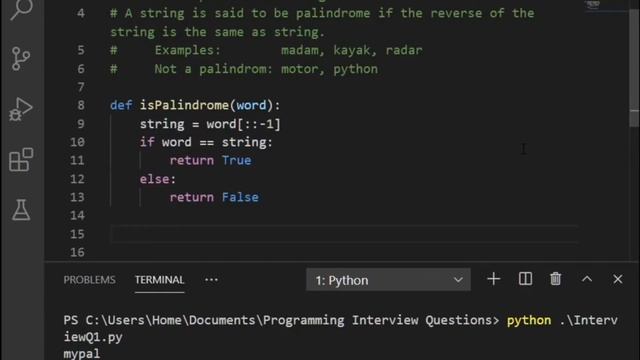Open the Source Control view
The width and height of the screenshot is (640, 360).
(x=21, y=59)
